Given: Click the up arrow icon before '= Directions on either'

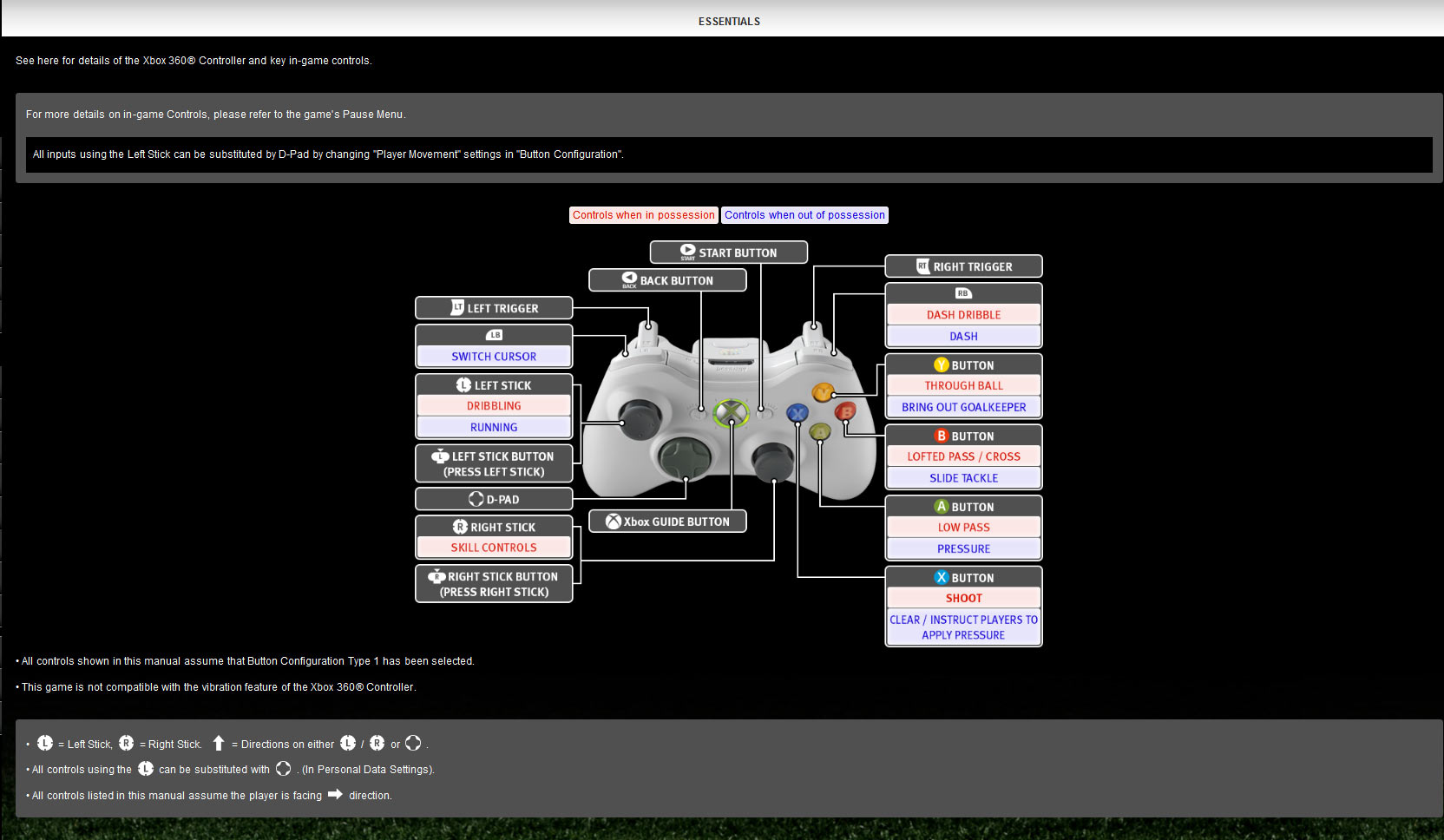Looking at the screenshot, I should point(219,743).
